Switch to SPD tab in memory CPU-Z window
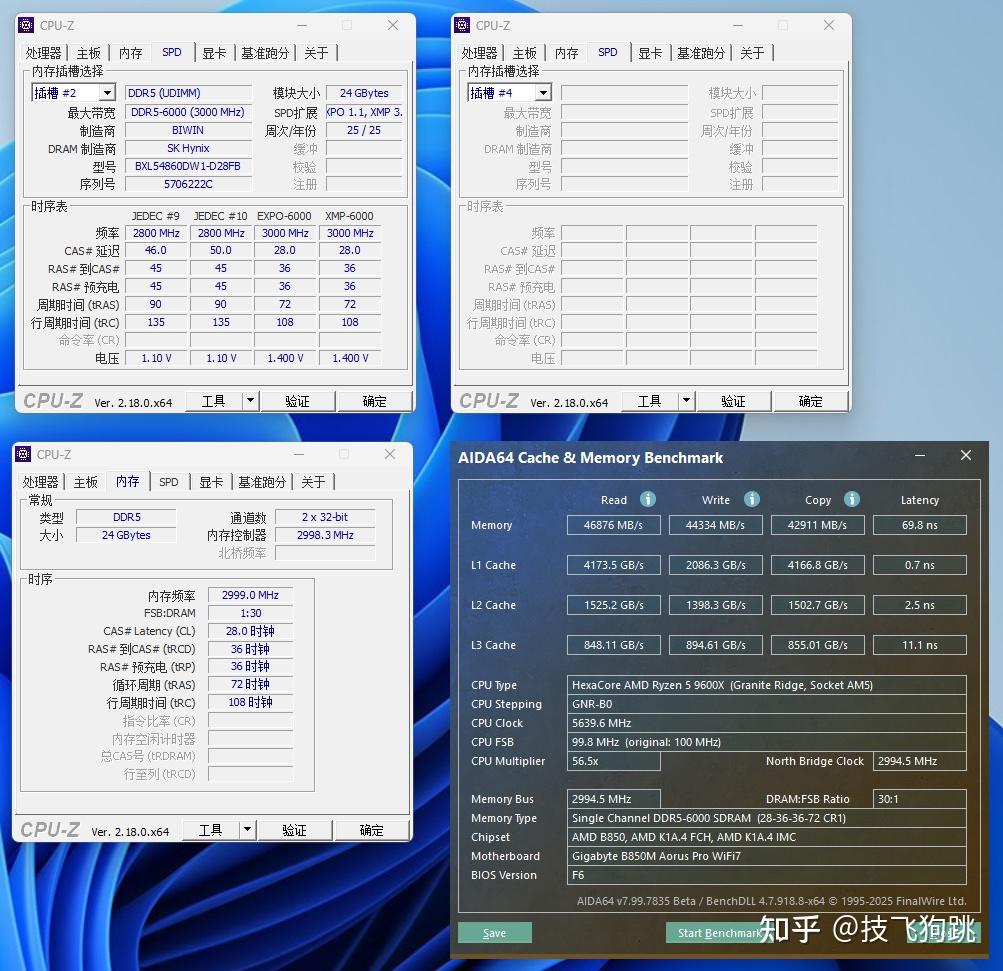 tap(169, 482)
